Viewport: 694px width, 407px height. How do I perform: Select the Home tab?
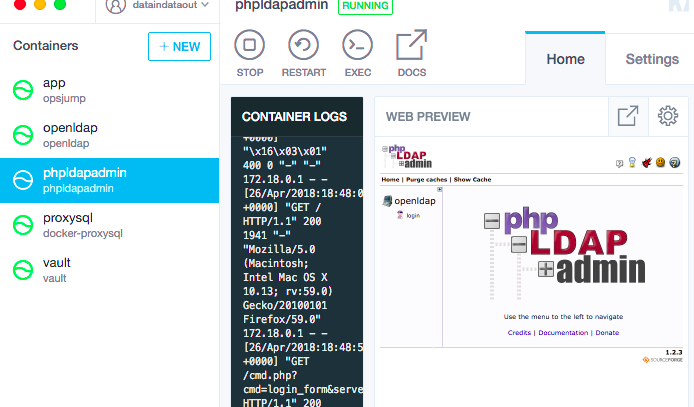565,59
